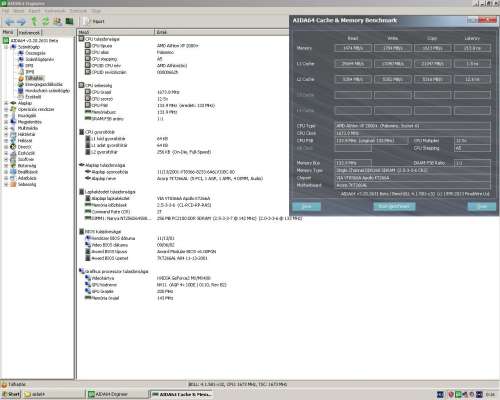Click the Start button on taskbar
The height and width of the screenshot is (400, 500).
11,394
